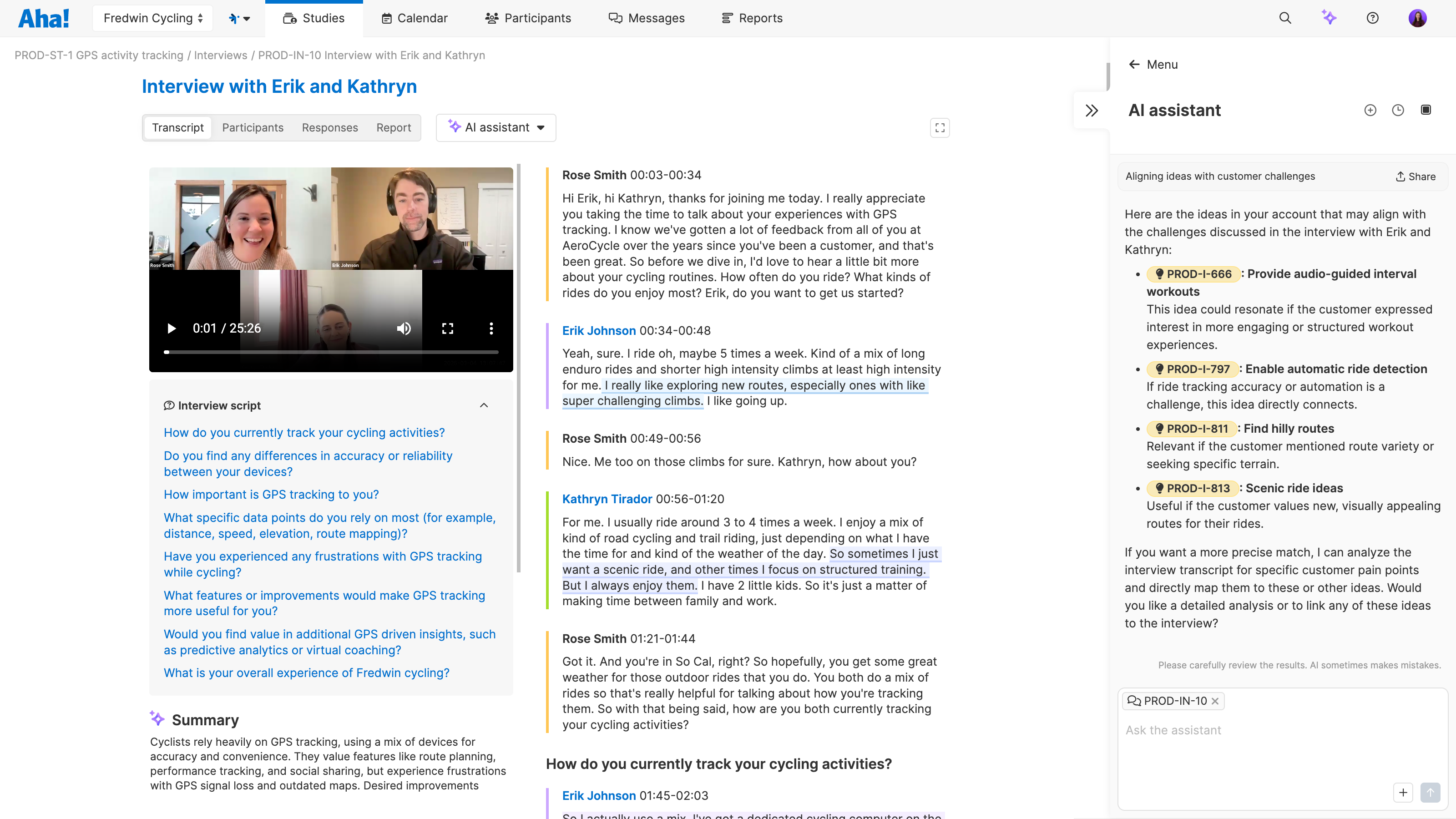Open the AI assistant dropdown above the transcript

click(x=495, y=127)
